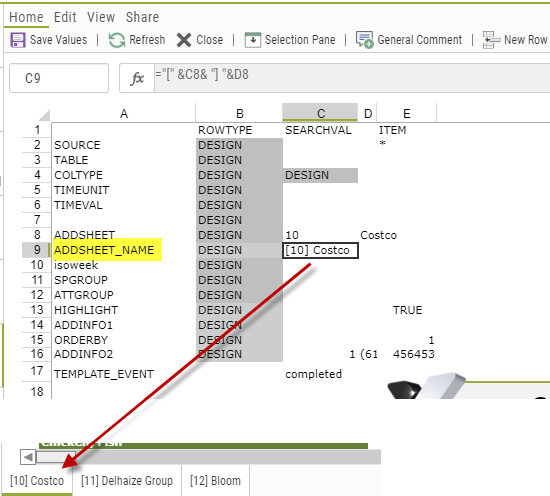The image size is (550, 496).
Task: Click the TABLE cell
Action: pos(123,160)
